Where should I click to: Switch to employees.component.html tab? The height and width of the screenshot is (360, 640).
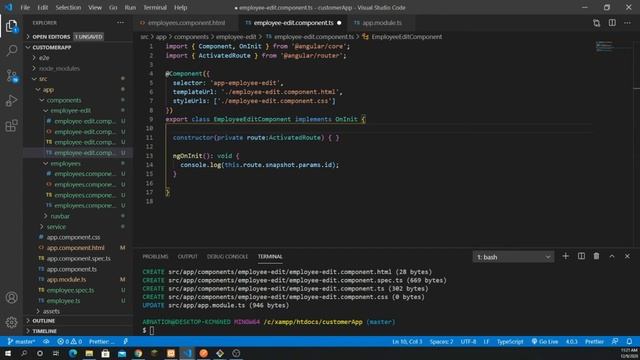tap(186, 23)
